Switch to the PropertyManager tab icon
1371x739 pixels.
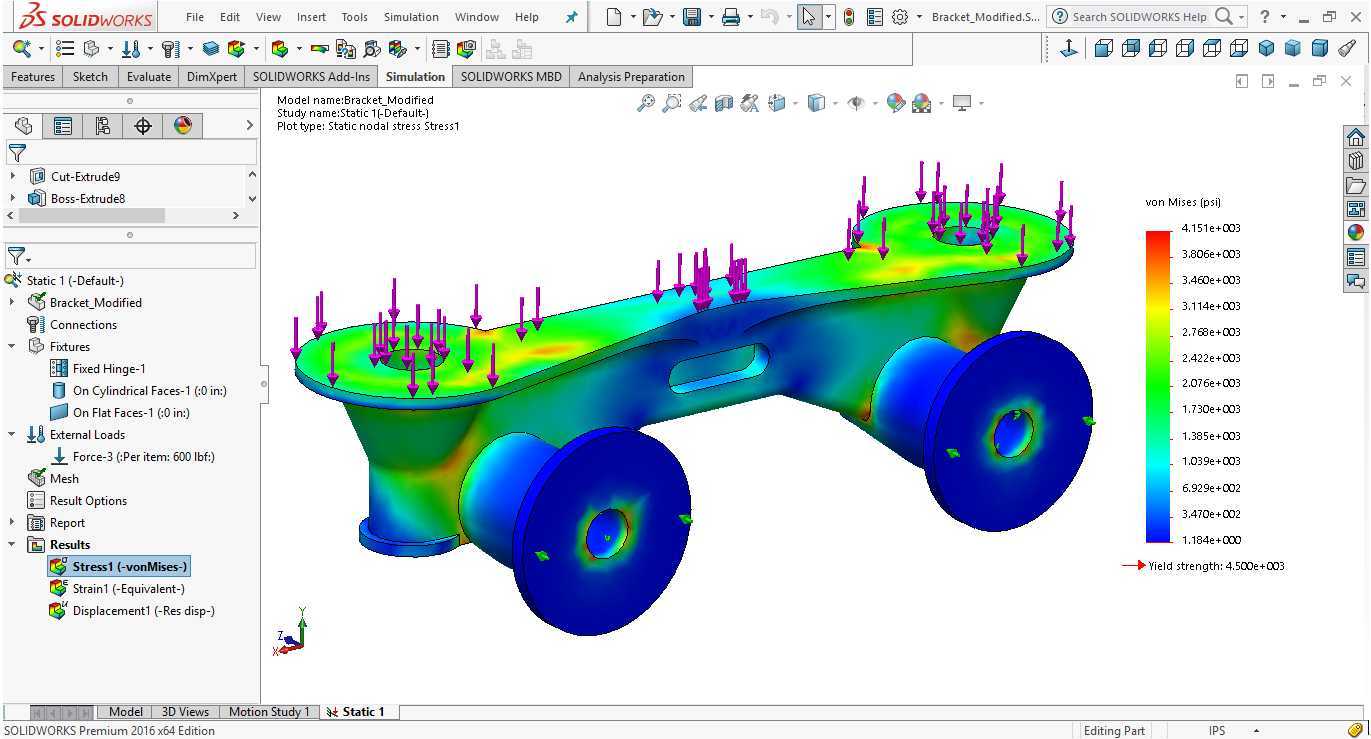[x=62, y=125]
